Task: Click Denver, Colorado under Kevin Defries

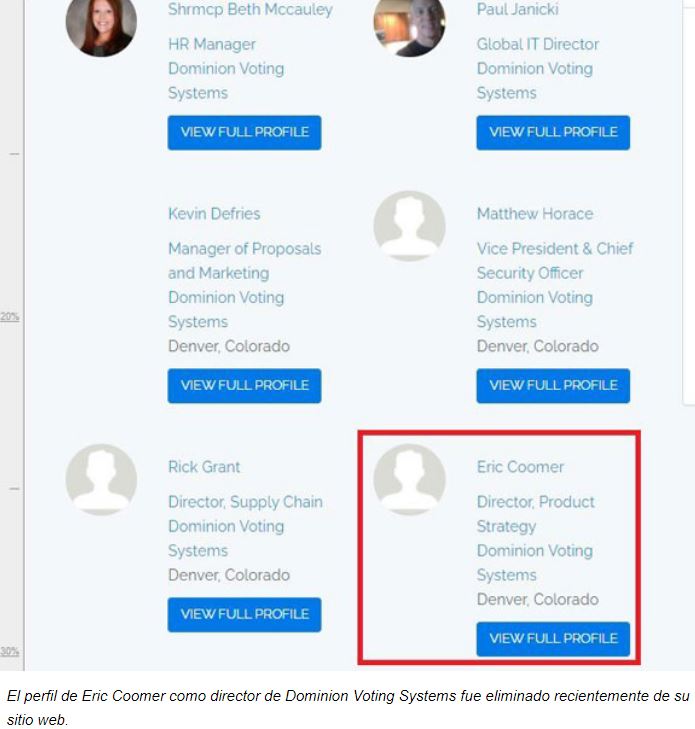Action: [x=229, y=346]
